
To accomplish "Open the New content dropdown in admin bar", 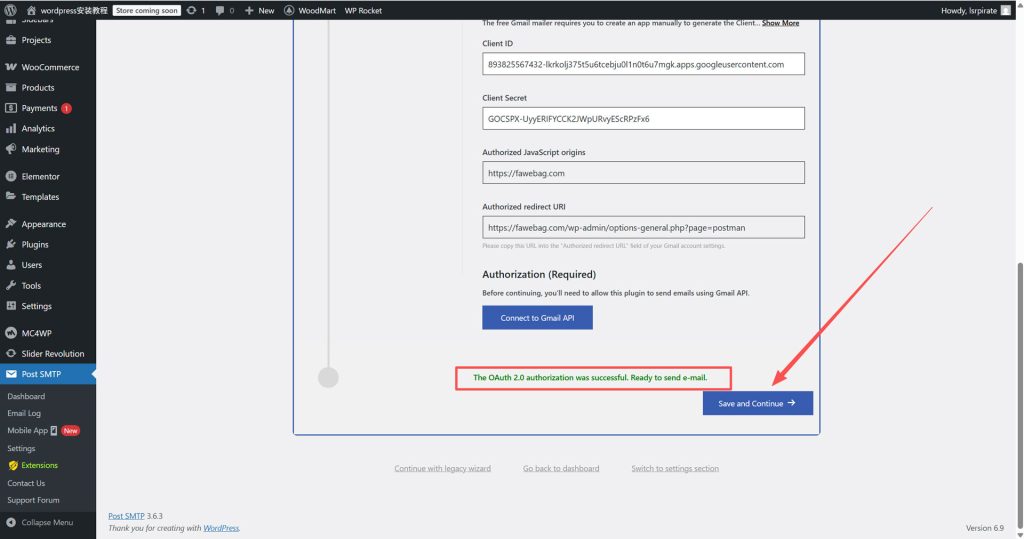I will [x=259, y=10].
